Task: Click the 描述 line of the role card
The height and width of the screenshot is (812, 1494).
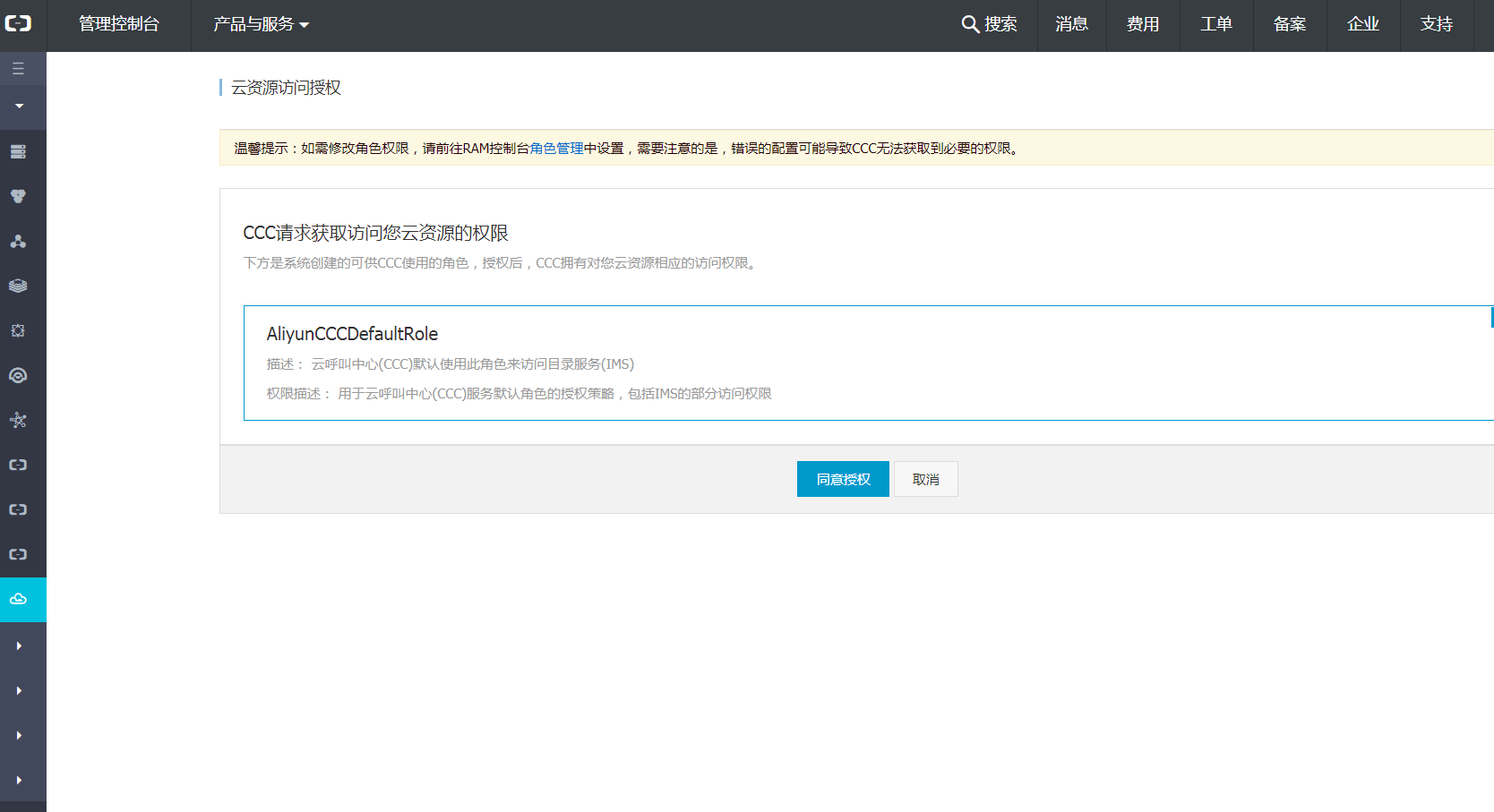Action: (450, 364)
